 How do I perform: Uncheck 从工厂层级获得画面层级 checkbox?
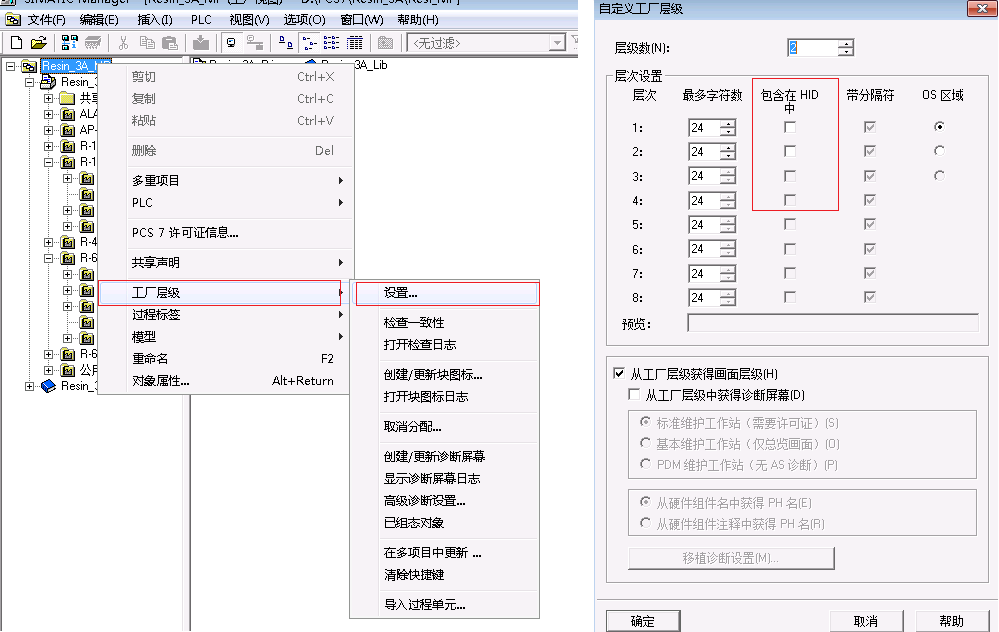619,374
